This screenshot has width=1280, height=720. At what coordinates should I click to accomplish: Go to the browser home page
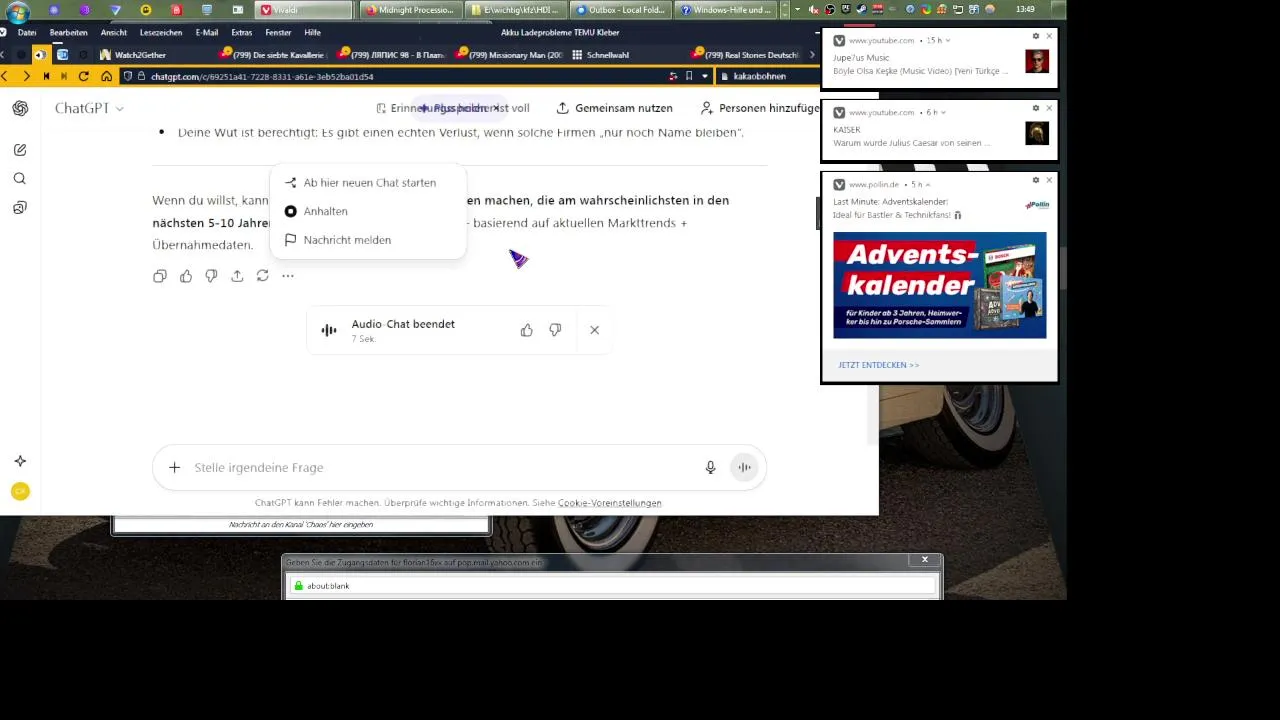pyautogui.click(x=107, y=76)
